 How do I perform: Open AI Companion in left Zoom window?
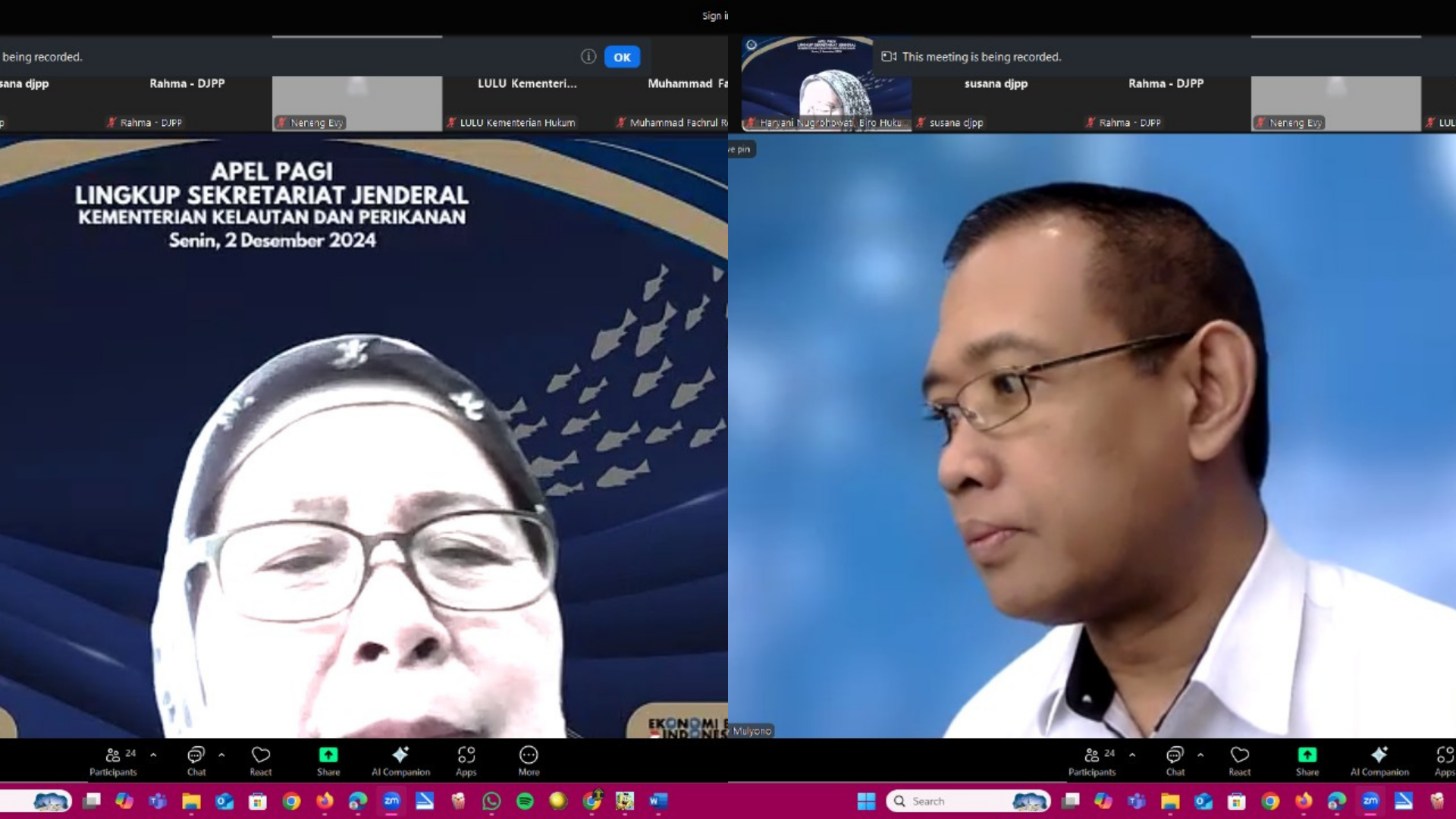tap(400, 761)
